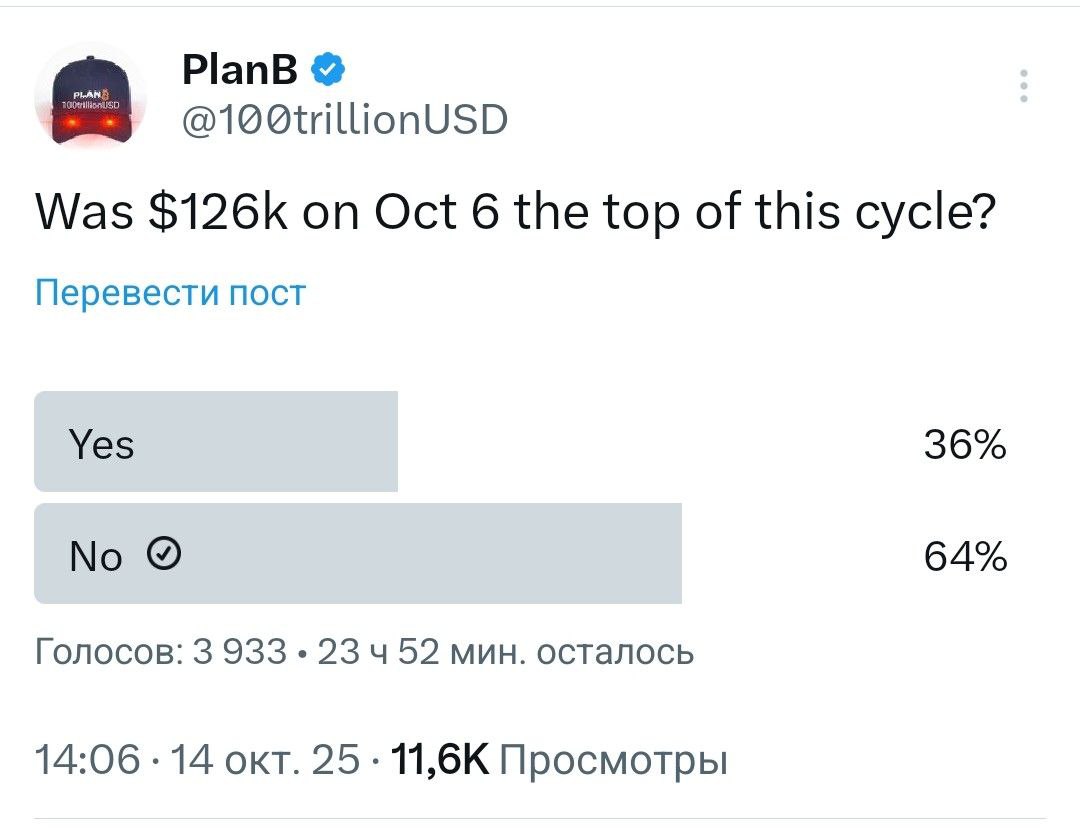The width and height of the screenshot is (1080, 828).
Task: Click the blue verified badge next to PlanB
Action: click(x=330, y=70)
